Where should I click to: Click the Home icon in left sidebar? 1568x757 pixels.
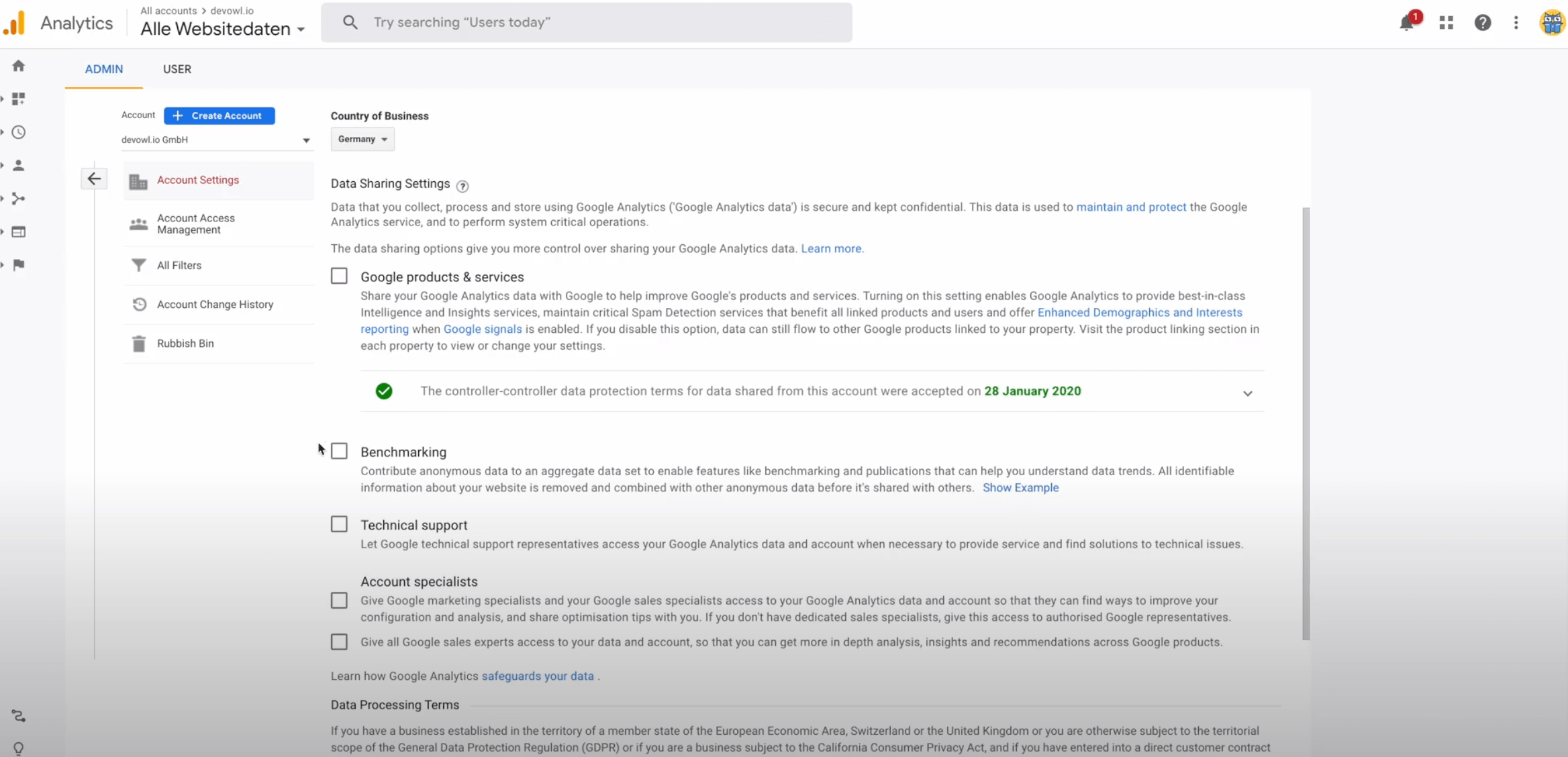(x=18, y=66)
